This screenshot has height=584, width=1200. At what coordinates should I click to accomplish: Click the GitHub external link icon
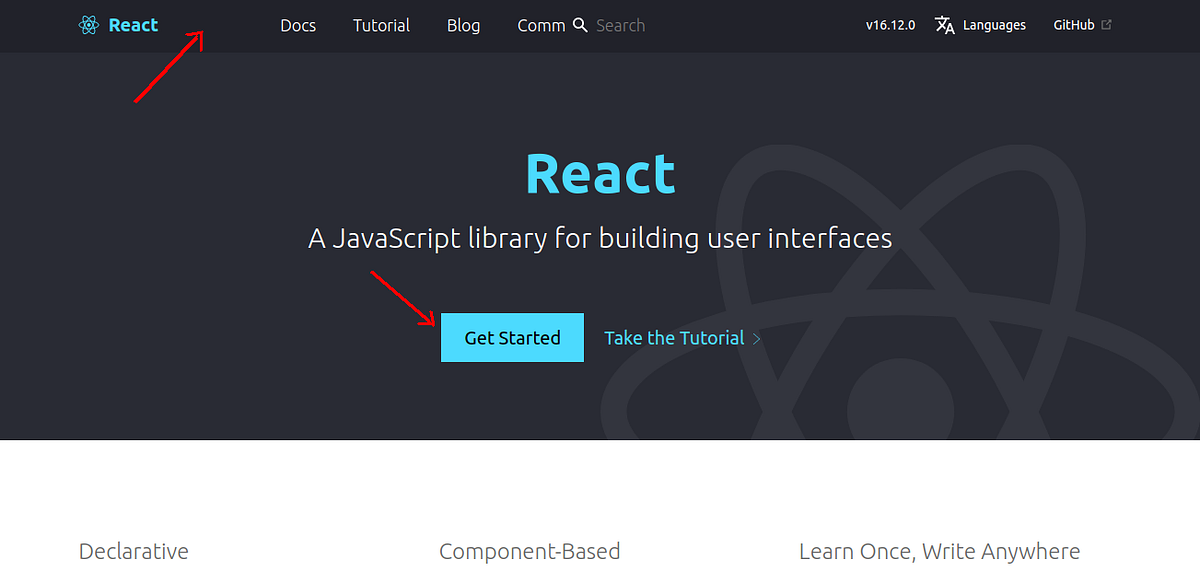pos(1106,25)
